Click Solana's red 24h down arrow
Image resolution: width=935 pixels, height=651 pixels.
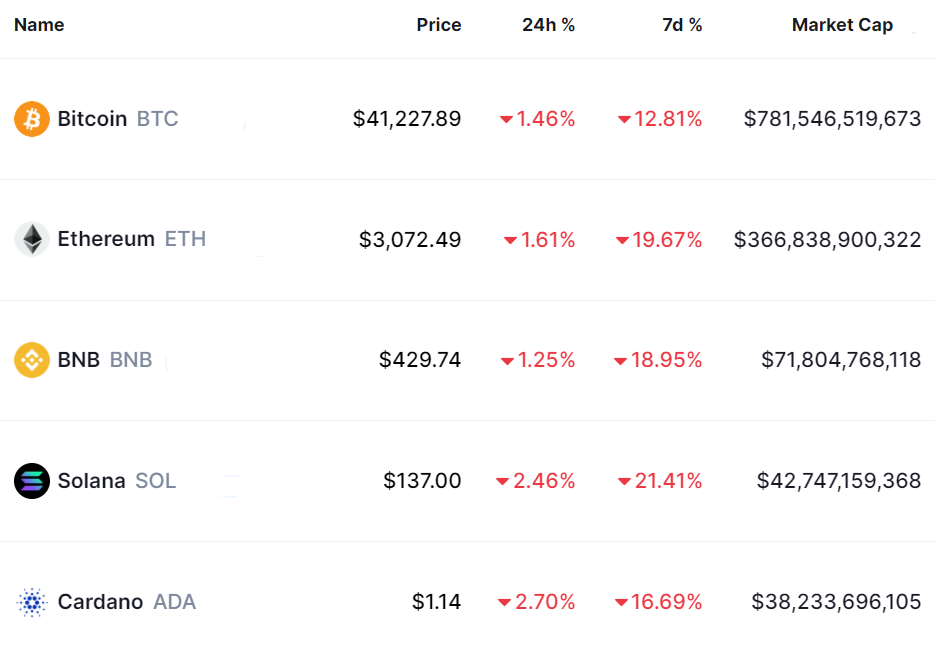[502, 482]
